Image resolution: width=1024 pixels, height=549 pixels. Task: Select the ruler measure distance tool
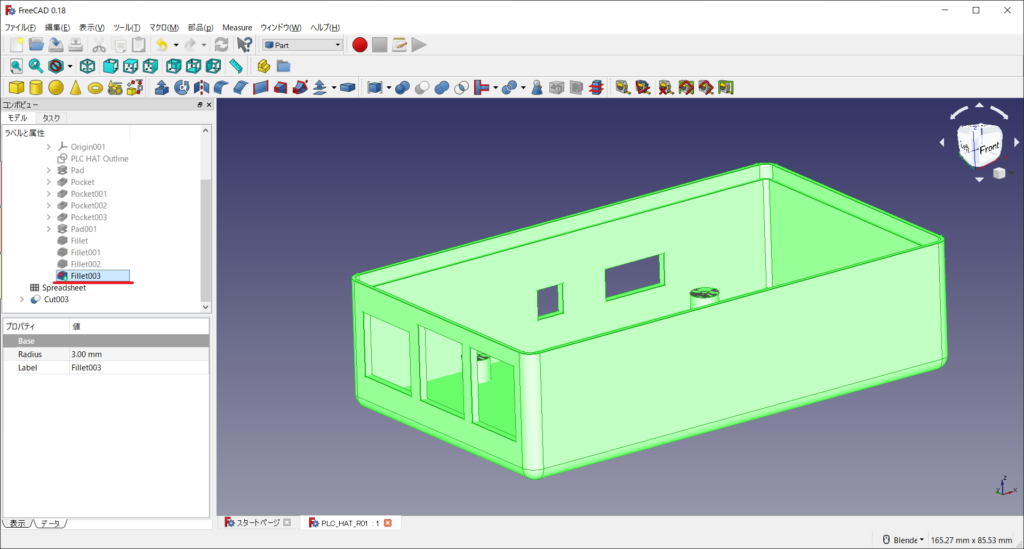click(236, 66)
